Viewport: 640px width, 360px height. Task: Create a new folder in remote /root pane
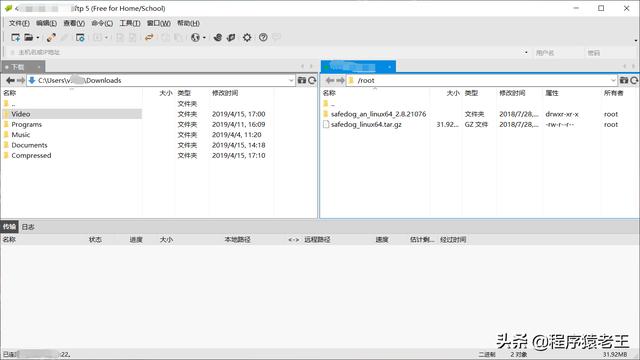point(624,80)
